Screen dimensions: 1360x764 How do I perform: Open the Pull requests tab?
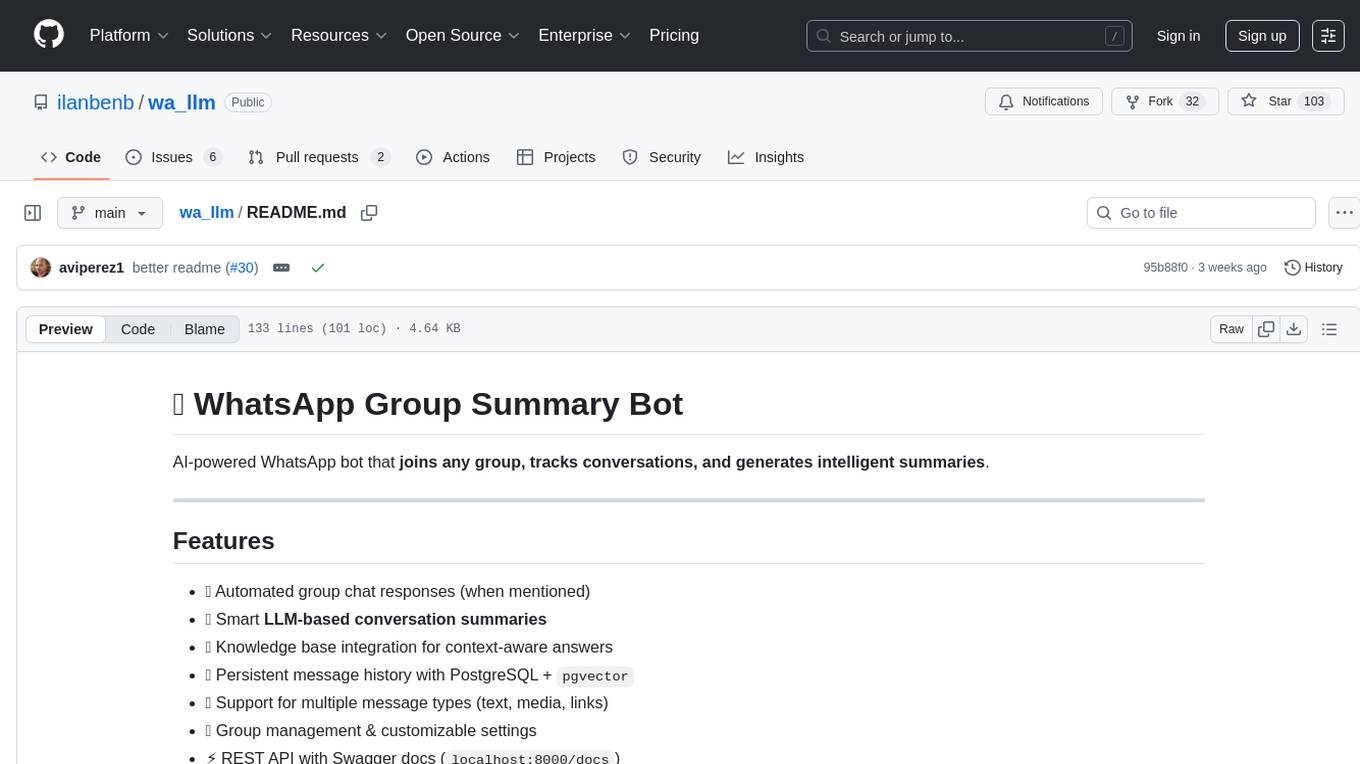tap(318, 157)
